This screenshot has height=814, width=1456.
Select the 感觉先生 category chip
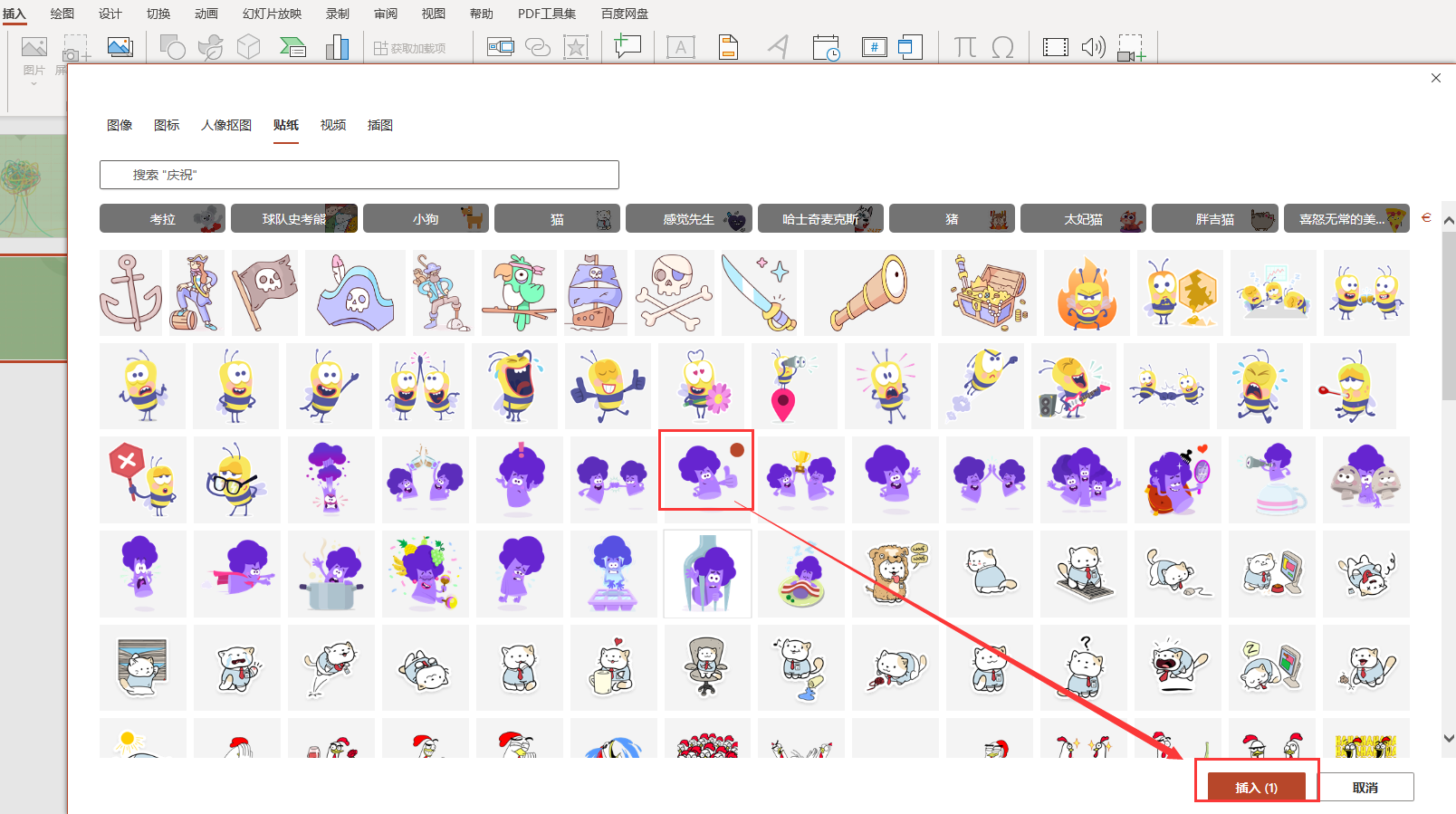[x=689, y=219]
